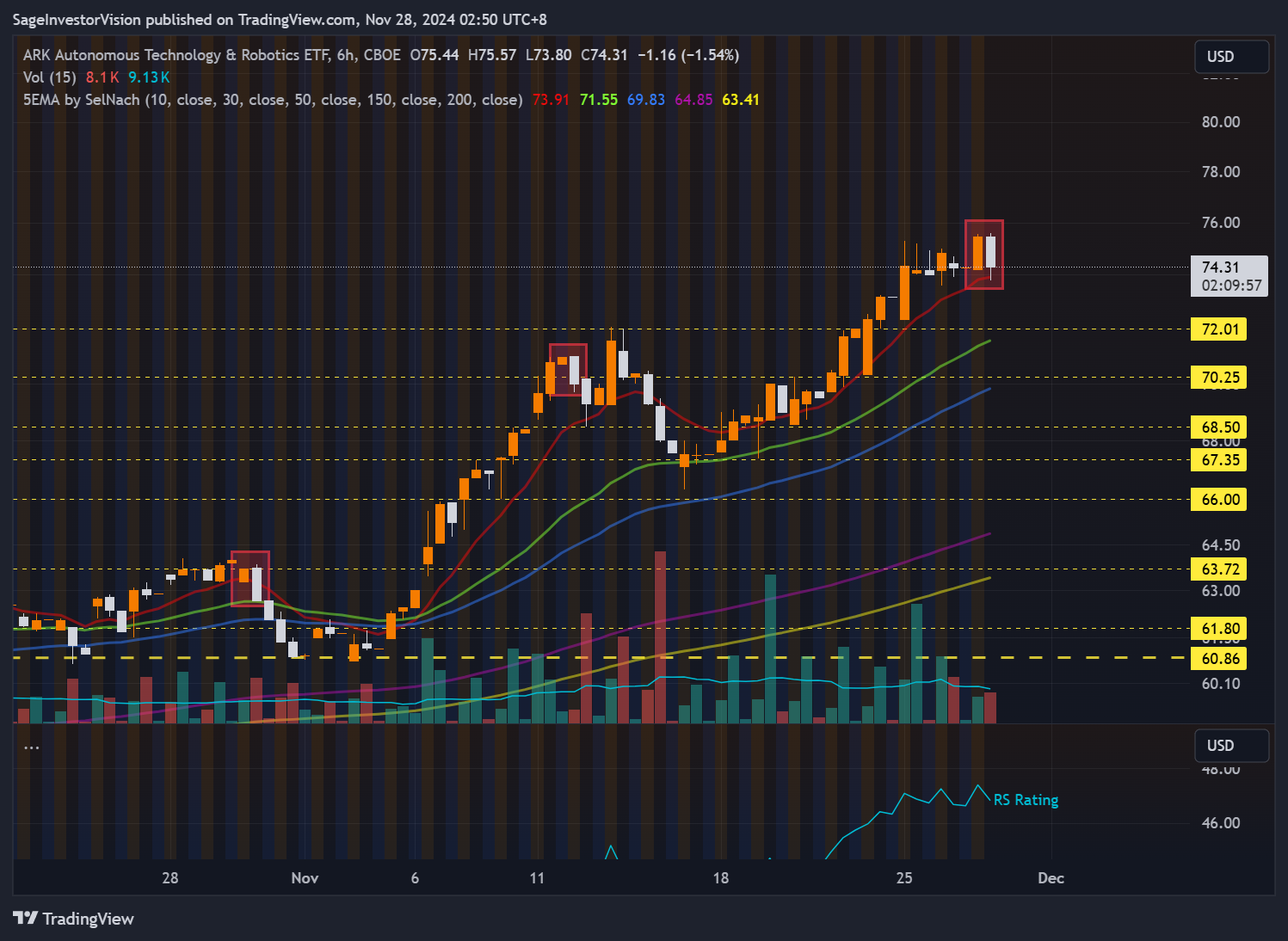Click the Dec label on time axis

coord(1051,878)
